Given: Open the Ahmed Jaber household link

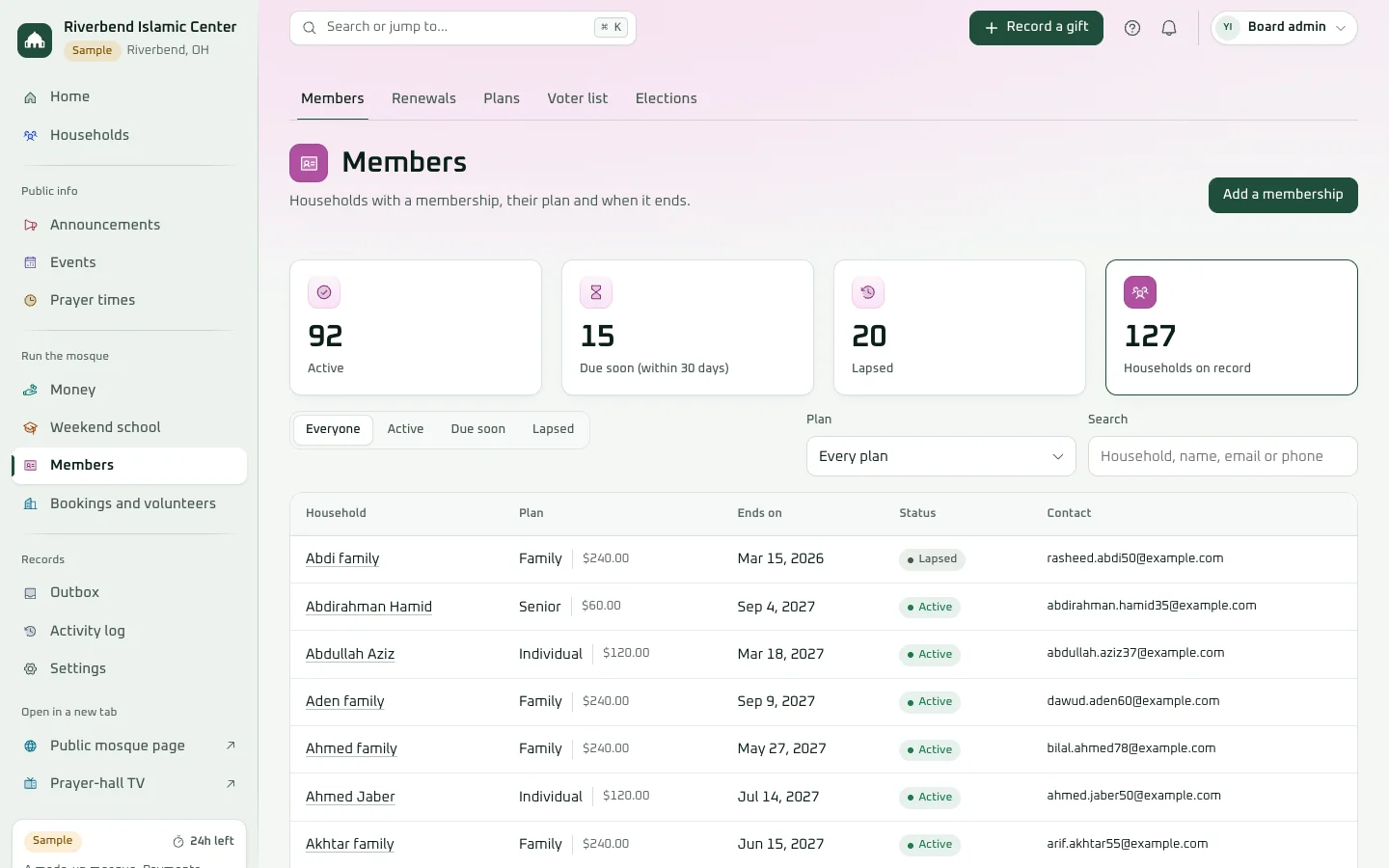Looking at the screenshot, I should (350, 797).
